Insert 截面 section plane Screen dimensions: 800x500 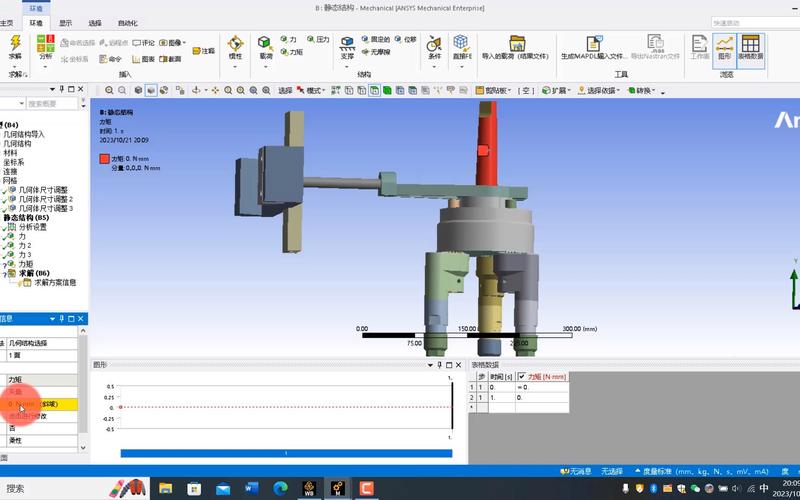coord(170,59)
